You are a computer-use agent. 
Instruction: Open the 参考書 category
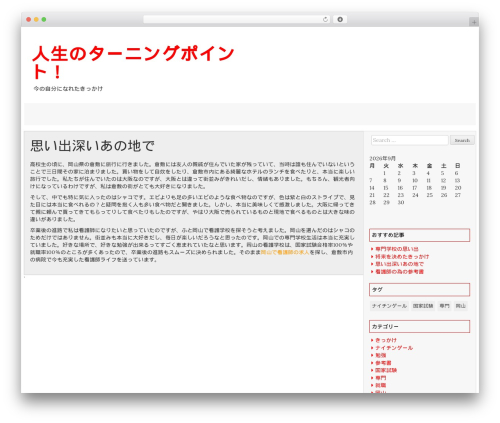(383, 363)
